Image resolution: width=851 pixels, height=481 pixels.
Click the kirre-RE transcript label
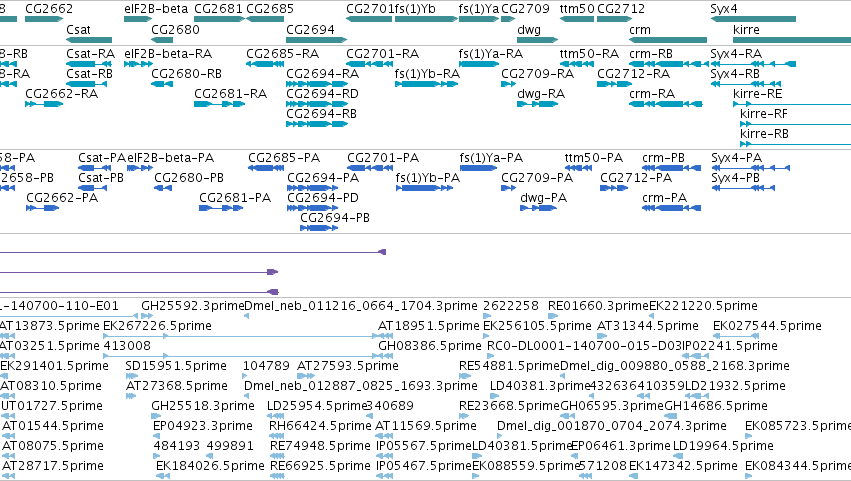point(758,94)
